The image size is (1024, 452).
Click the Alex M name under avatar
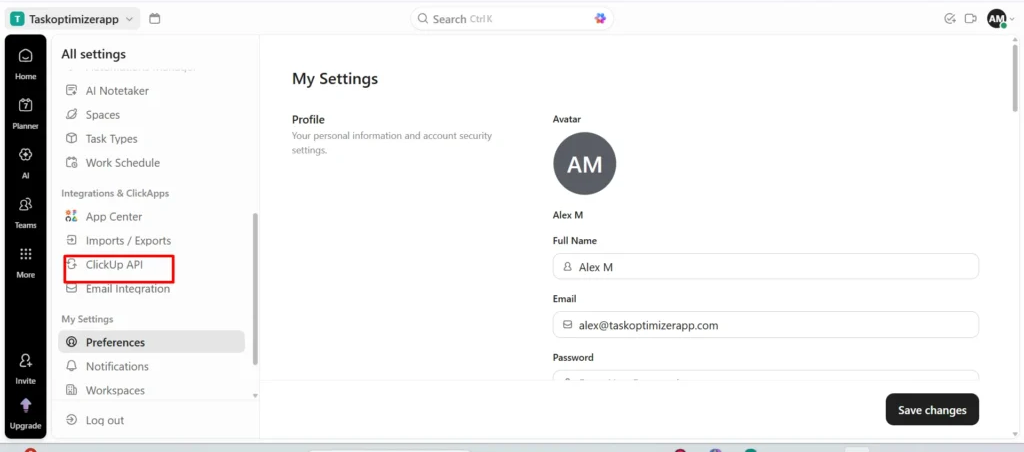point(568,215)
